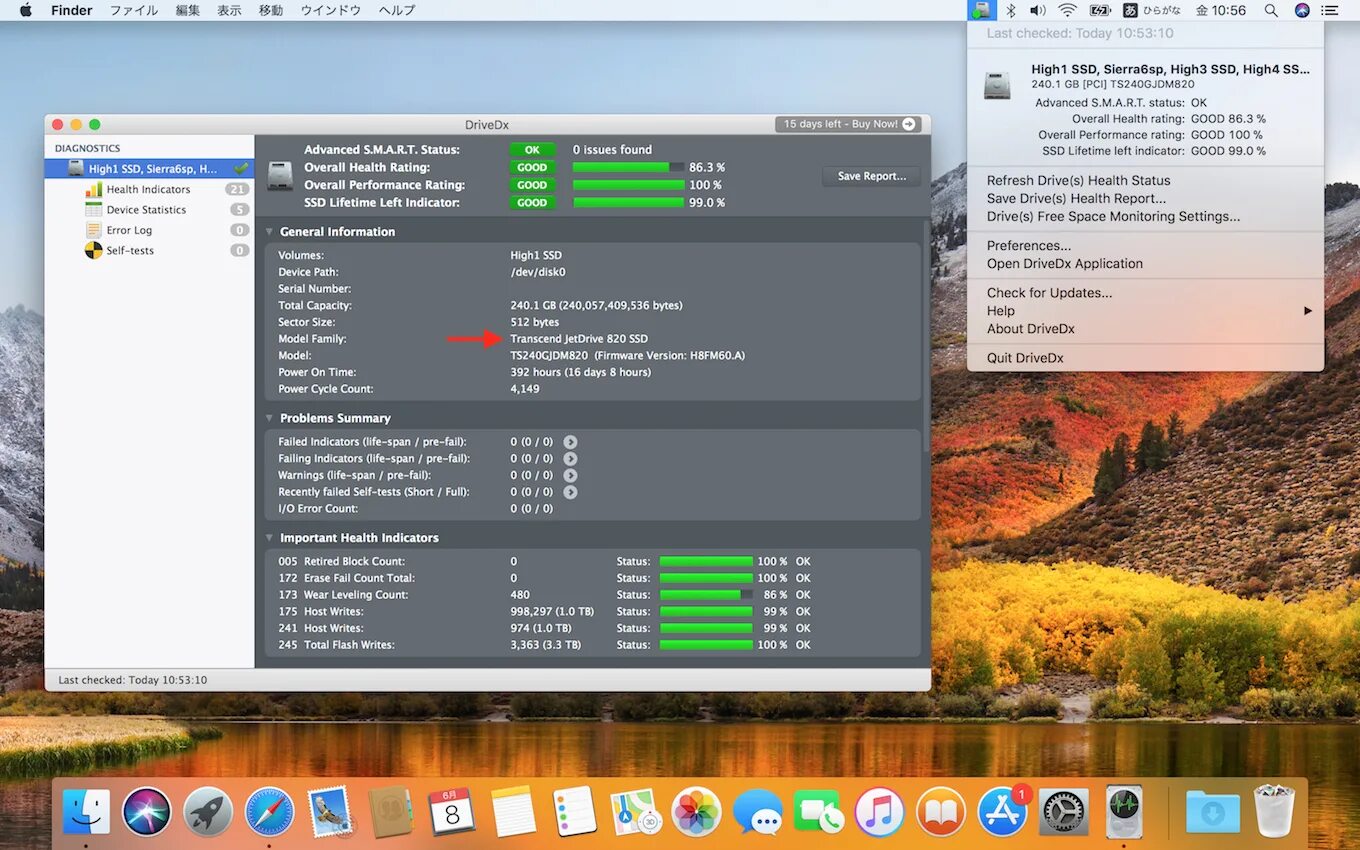This screenshot has width=1360, height=850.
Task: Open the ファイル menu
Action: pos(133,10)
